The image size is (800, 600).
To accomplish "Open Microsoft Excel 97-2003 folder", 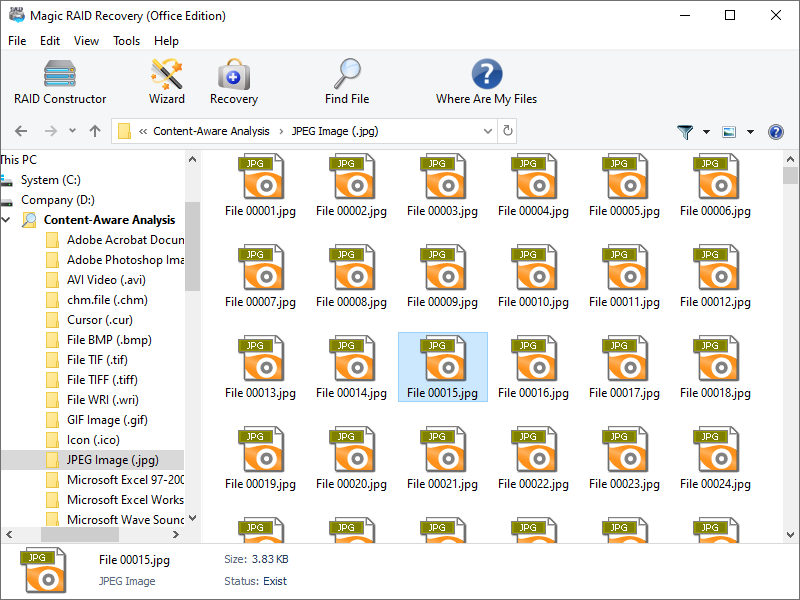I will pyautogui.click(x=115, y=480).
